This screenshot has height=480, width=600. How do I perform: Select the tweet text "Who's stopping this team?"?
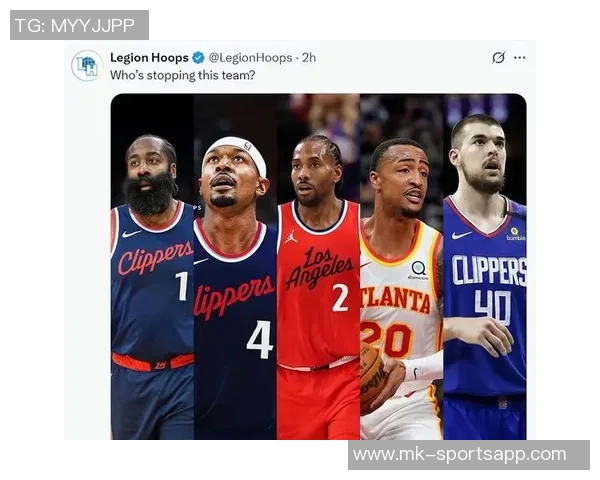point(183,75)
